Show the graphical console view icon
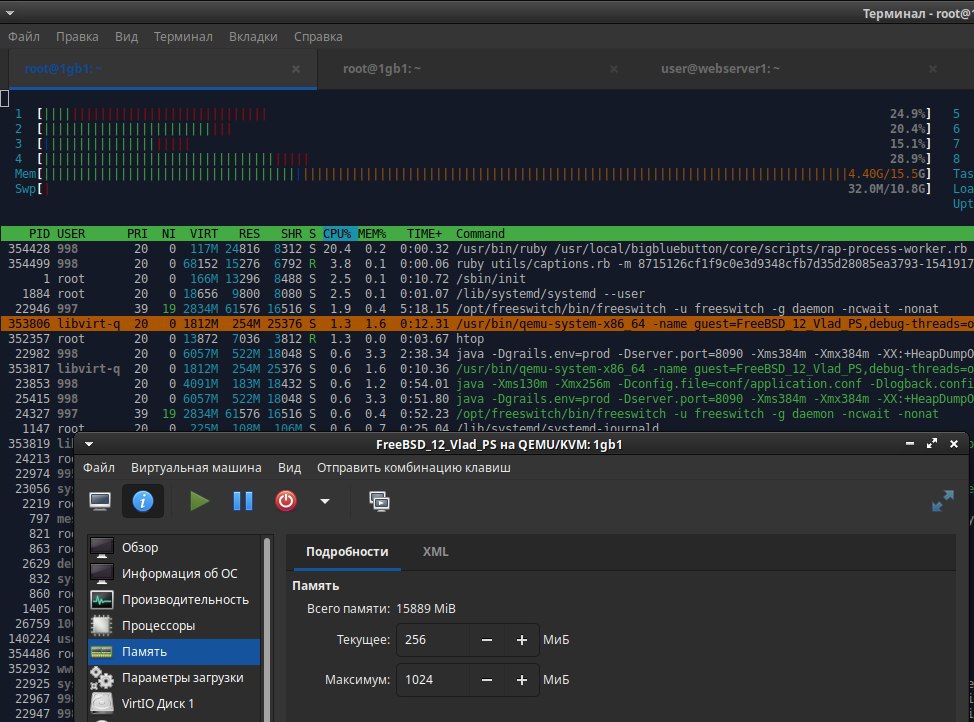This screenshot has height=722, width=974. 100,501
